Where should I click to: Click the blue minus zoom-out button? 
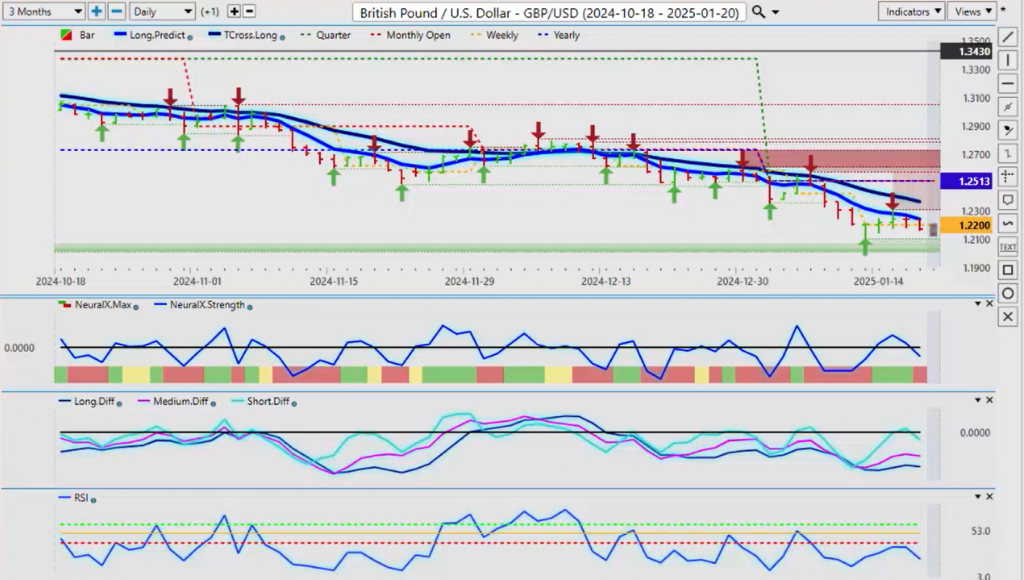point(116,11)
